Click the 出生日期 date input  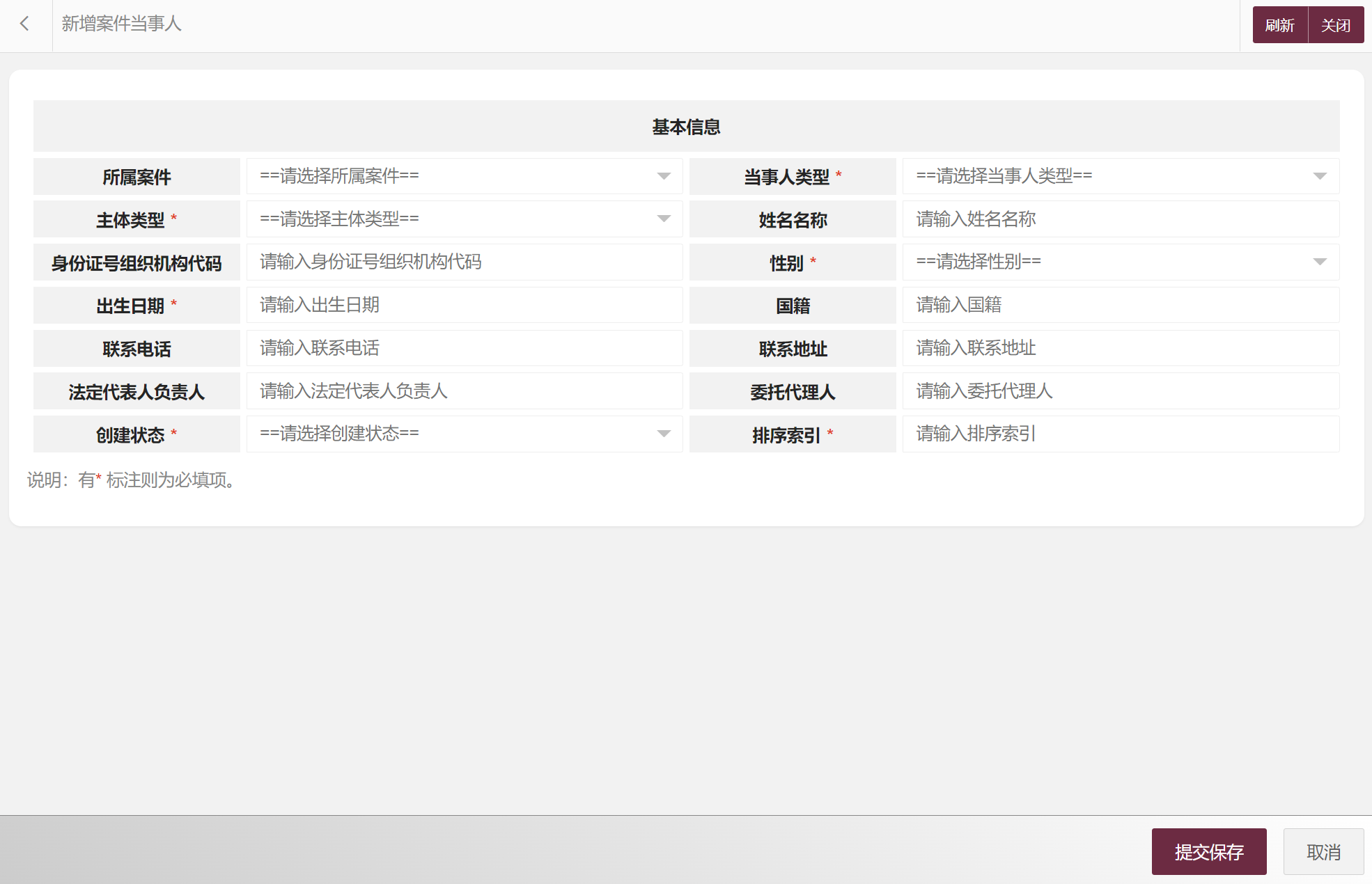click(x=464, y=305)
